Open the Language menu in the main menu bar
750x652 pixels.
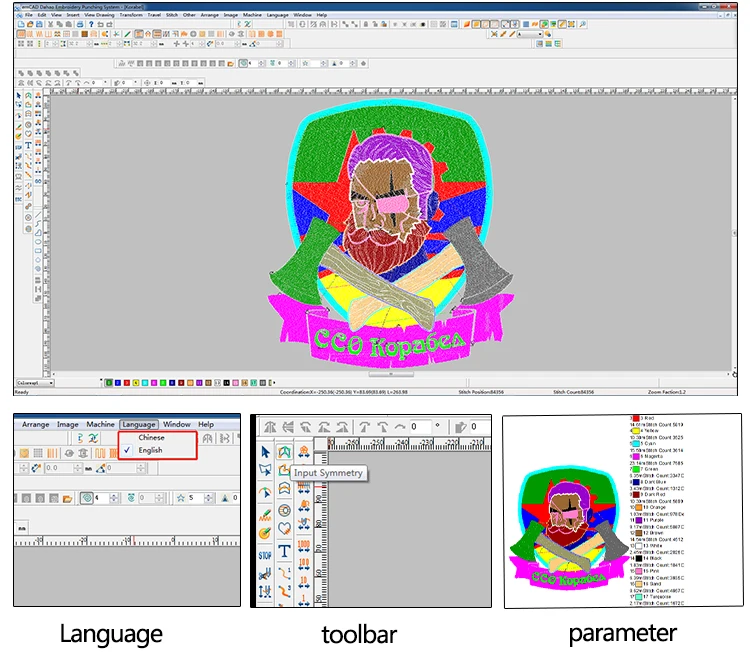pos(277,15)
